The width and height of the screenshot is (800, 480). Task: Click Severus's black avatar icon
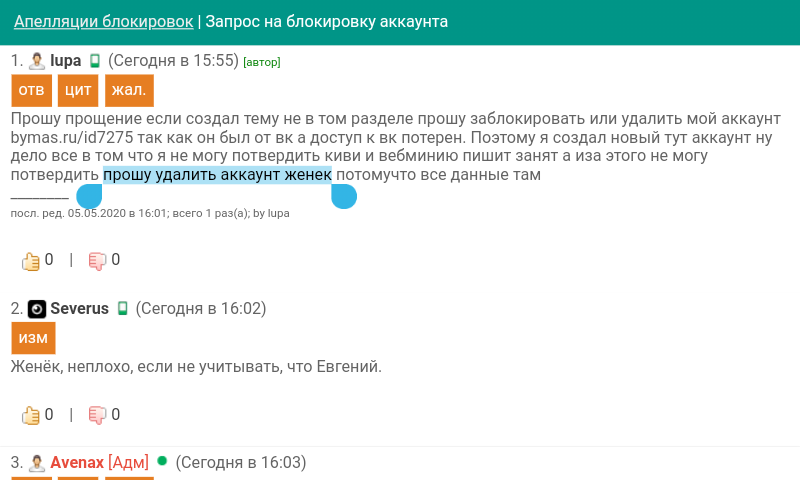37,309
